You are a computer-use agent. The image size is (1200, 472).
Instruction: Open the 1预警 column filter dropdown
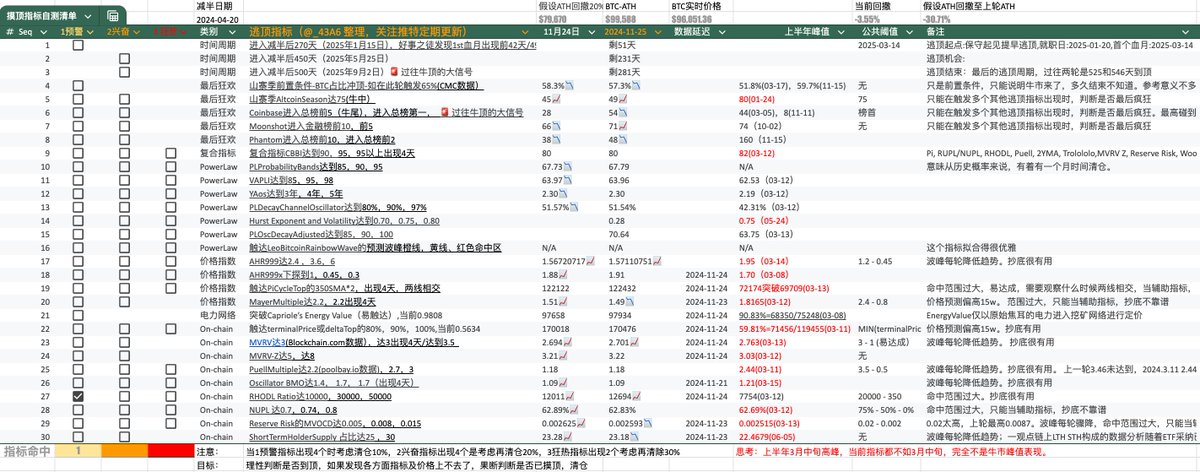(x=91, y=32)
